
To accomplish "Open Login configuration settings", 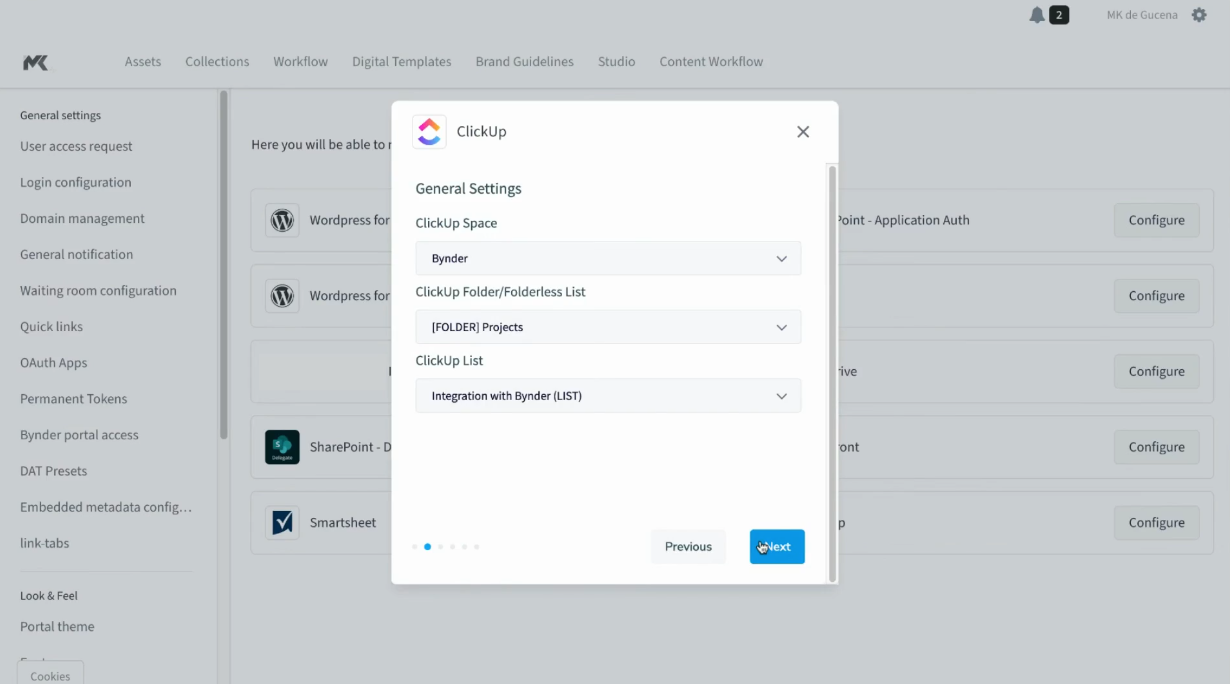I will [x=76, y=182].
